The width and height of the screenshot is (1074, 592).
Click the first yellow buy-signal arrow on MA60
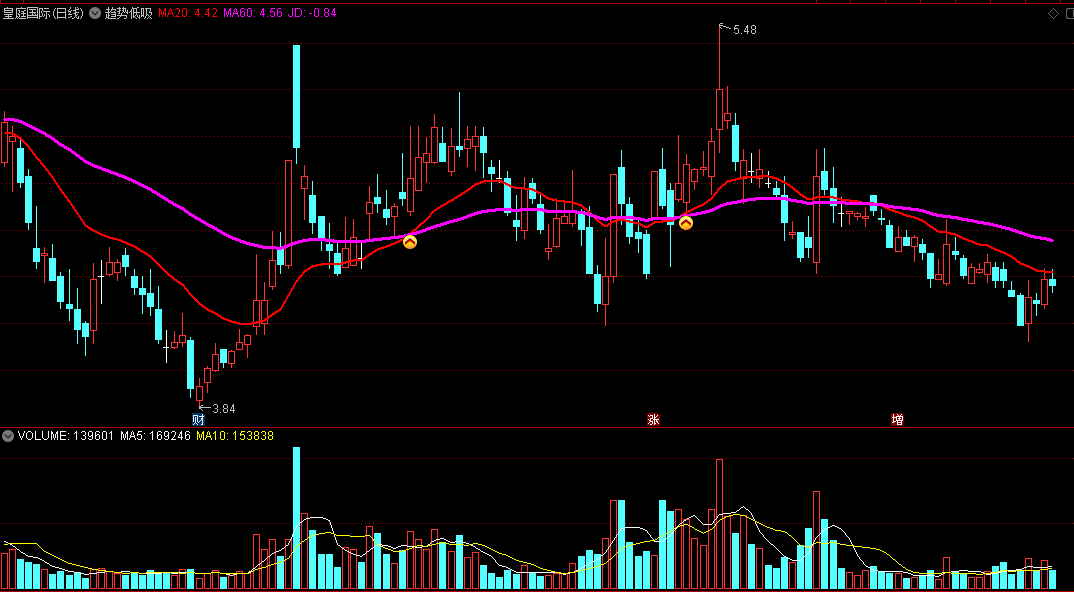[410, 241]
